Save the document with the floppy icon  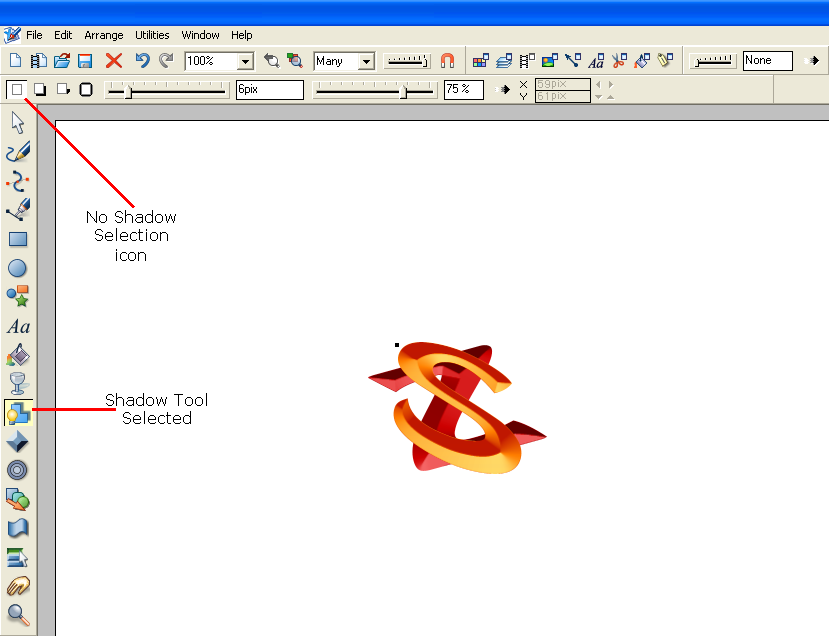click(85, 61)
